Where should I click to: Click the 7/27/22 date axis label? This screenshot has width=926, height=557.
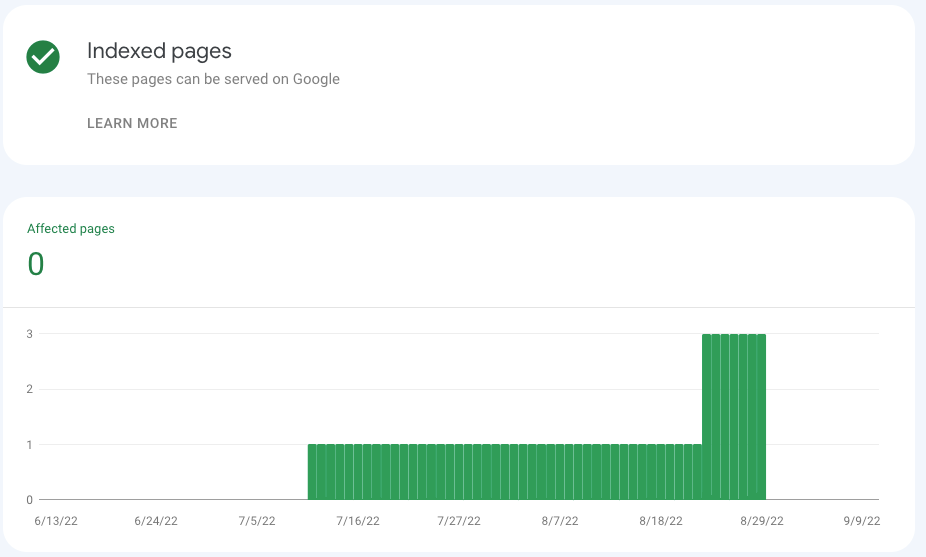click(x=459, y=521)
